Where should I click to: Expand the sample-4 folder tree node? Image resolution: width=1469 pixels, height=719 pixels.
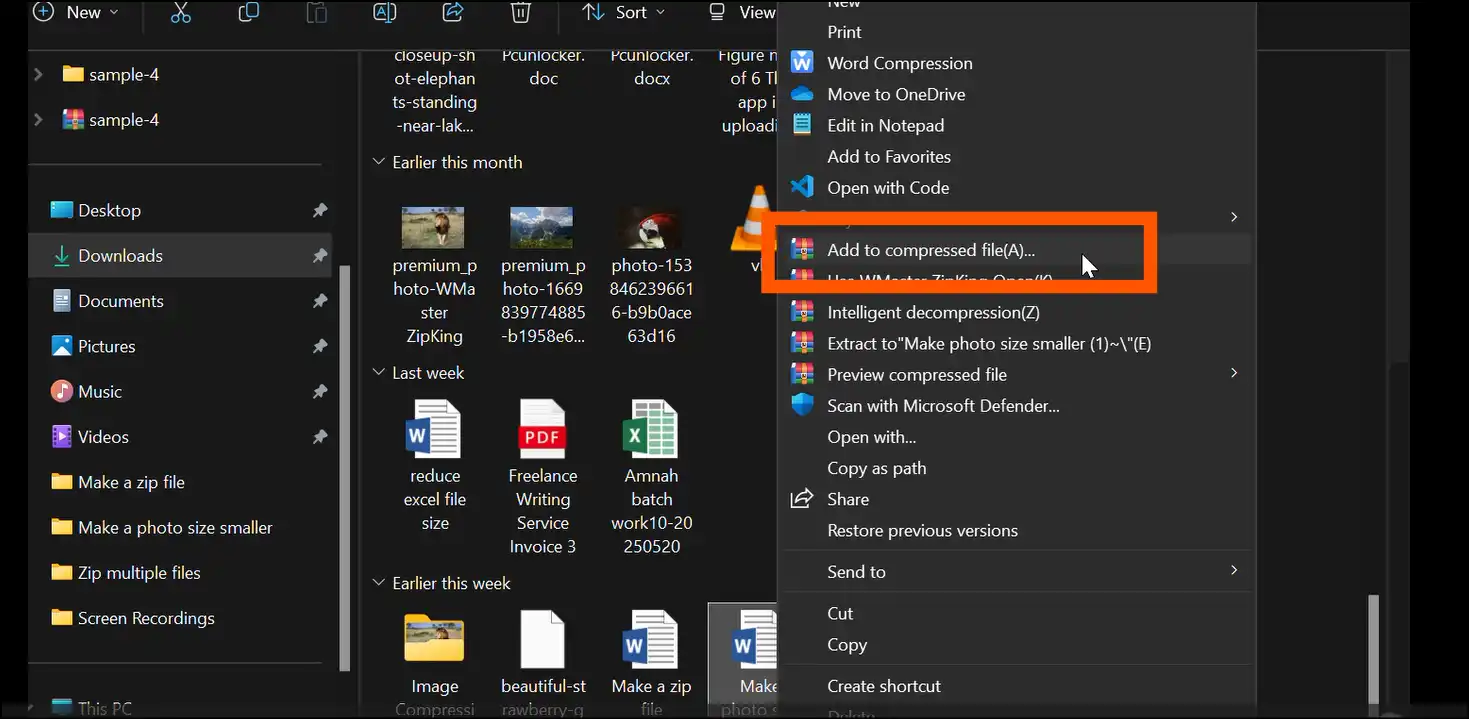pos(39,75)
